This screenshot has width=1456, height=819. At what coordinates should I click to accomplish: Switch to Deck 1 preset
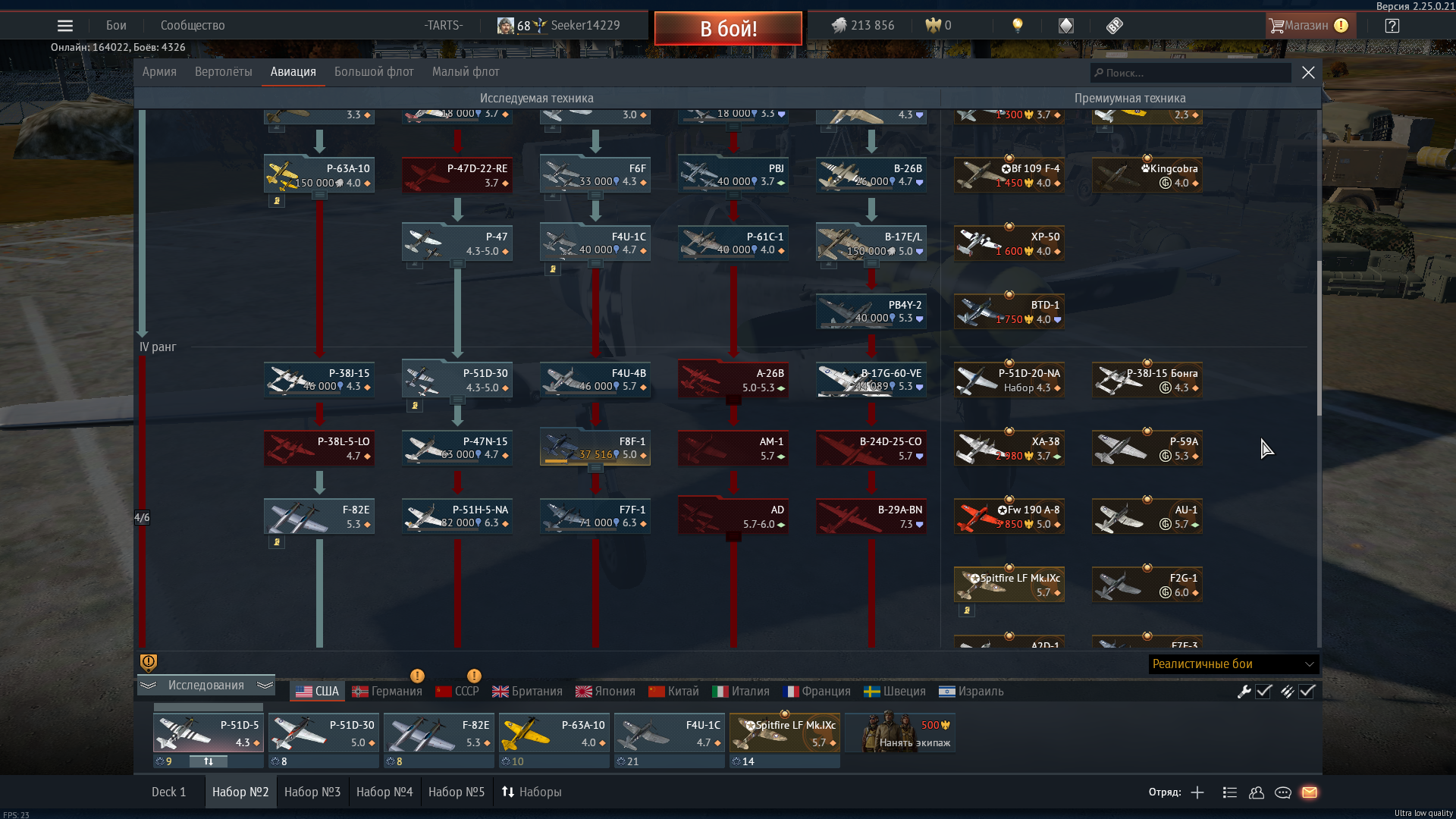pyautogui.click(x=169, y=792)
